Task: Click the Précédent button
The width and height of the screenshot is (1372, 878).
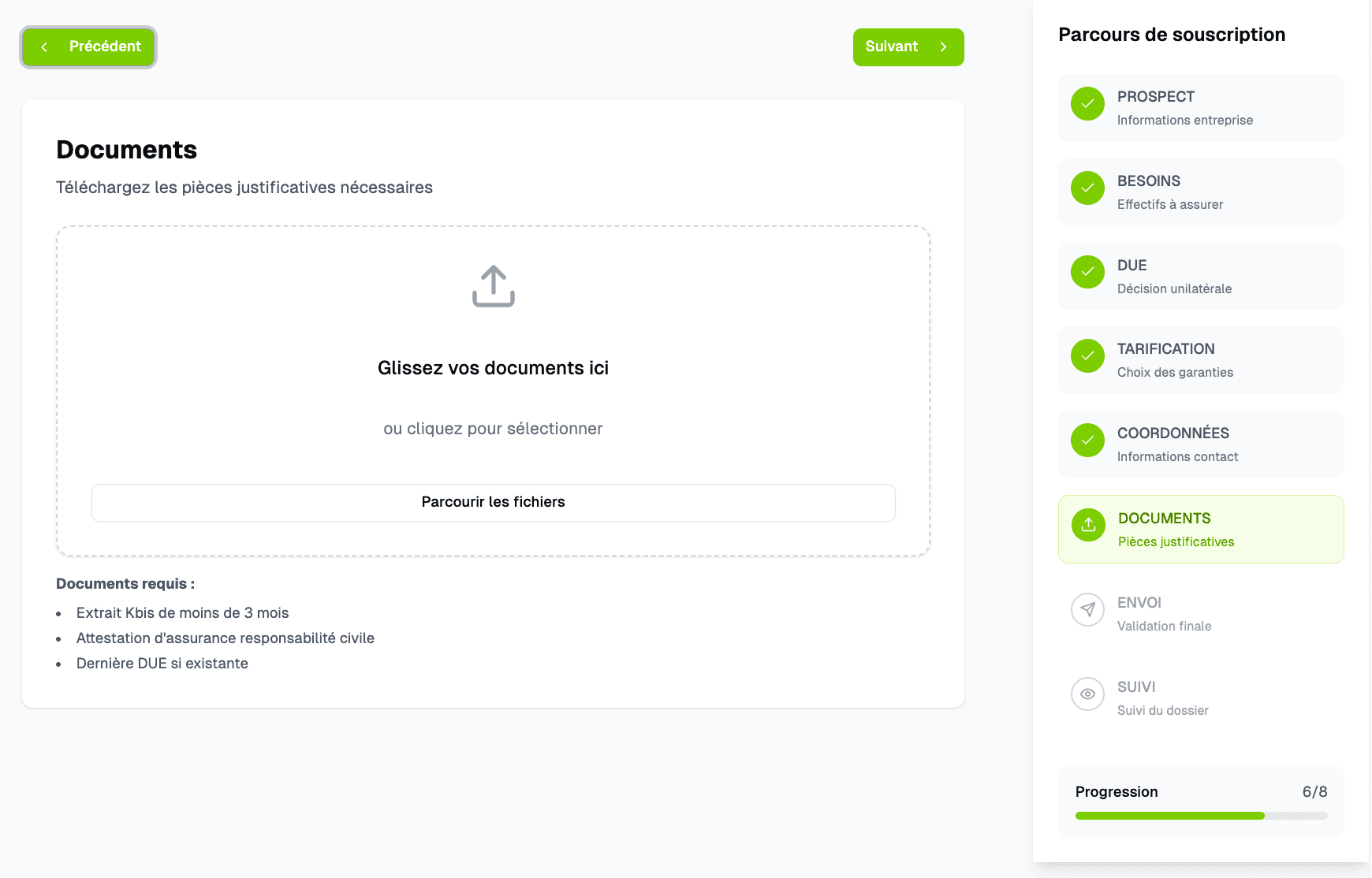Action: (88, 47)
